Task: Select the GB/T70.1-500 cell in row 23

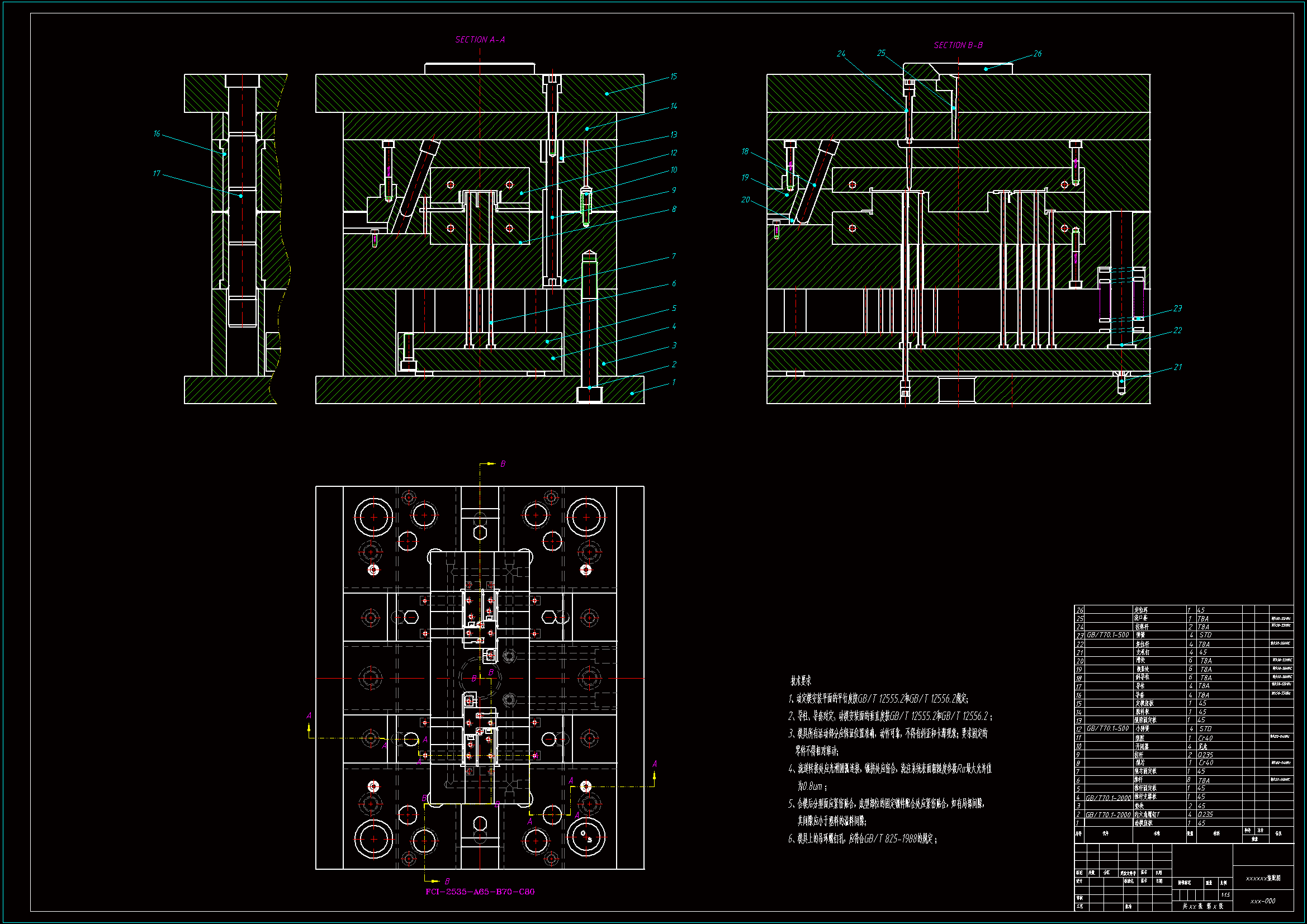Action: click(1108, 635)
